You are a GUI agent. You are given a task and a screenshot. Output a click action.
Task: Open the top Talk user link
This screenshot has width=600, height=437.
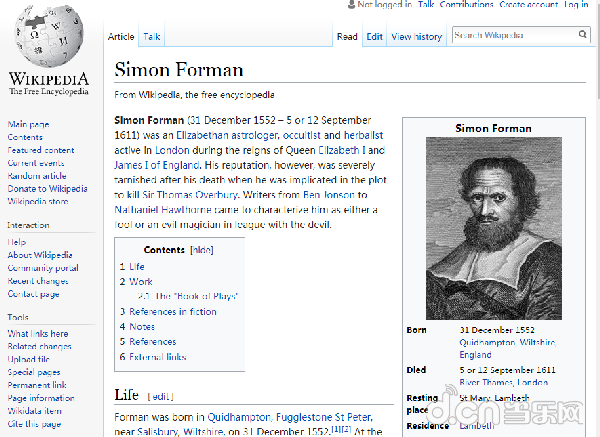426,4
